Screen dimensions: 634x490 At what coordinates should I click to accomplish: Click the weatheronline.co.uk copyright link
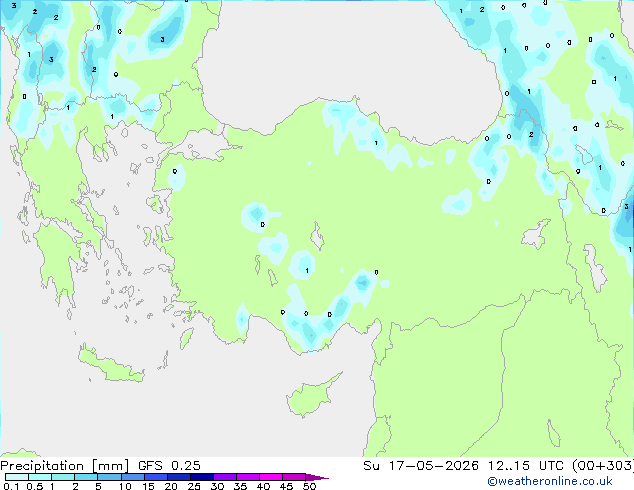tap(550, 481)
